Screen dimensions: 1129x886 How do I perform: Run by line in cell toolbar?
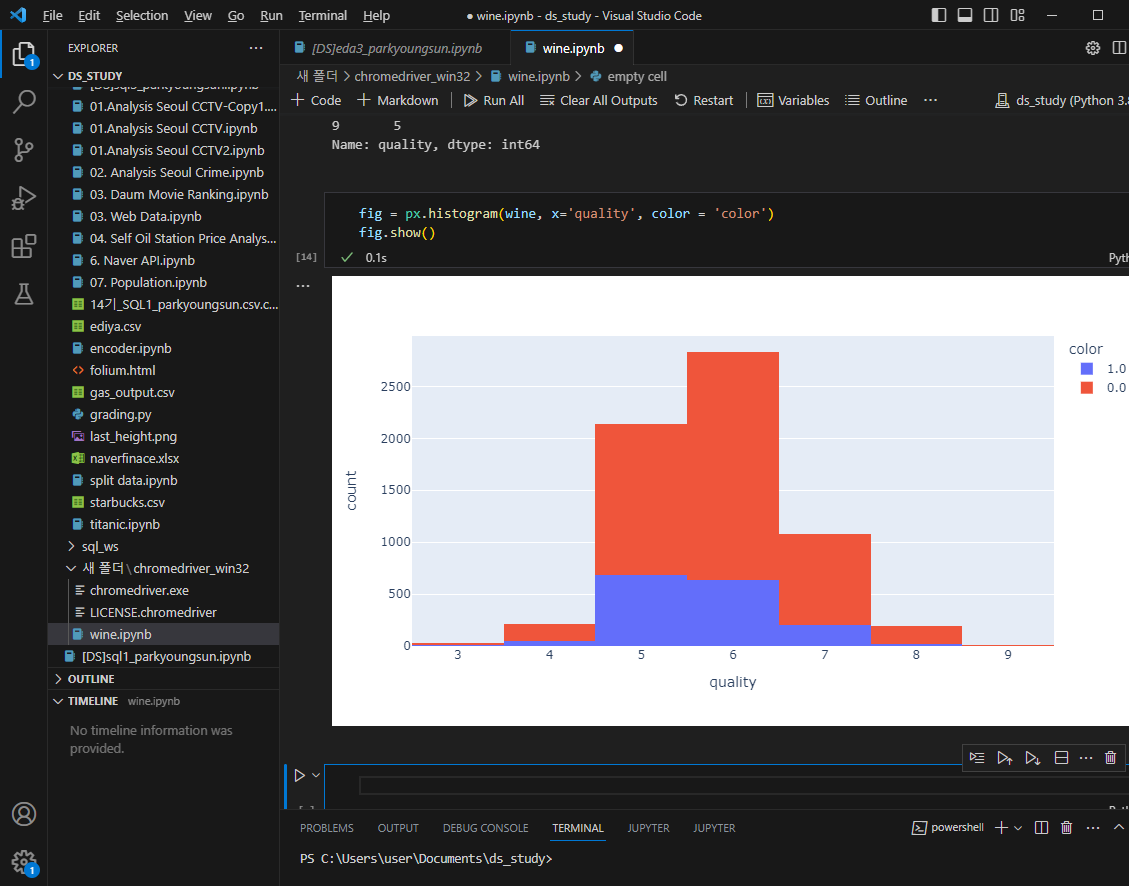[x=977, y=757]
